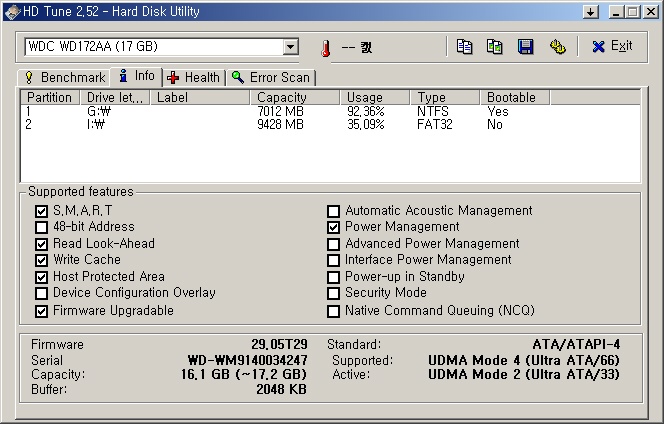Click the Bootable column header
The height and width of the screenshot is (424, 664).
[x=515, y=97]
